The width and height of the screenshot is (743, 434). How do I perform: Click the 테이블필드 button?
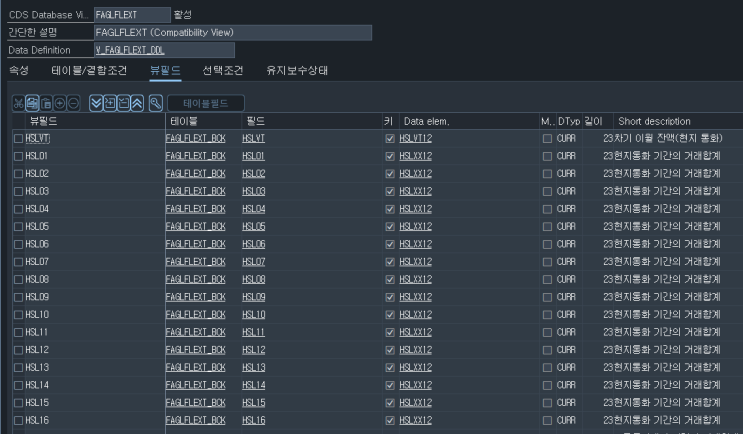pos(206,103)
